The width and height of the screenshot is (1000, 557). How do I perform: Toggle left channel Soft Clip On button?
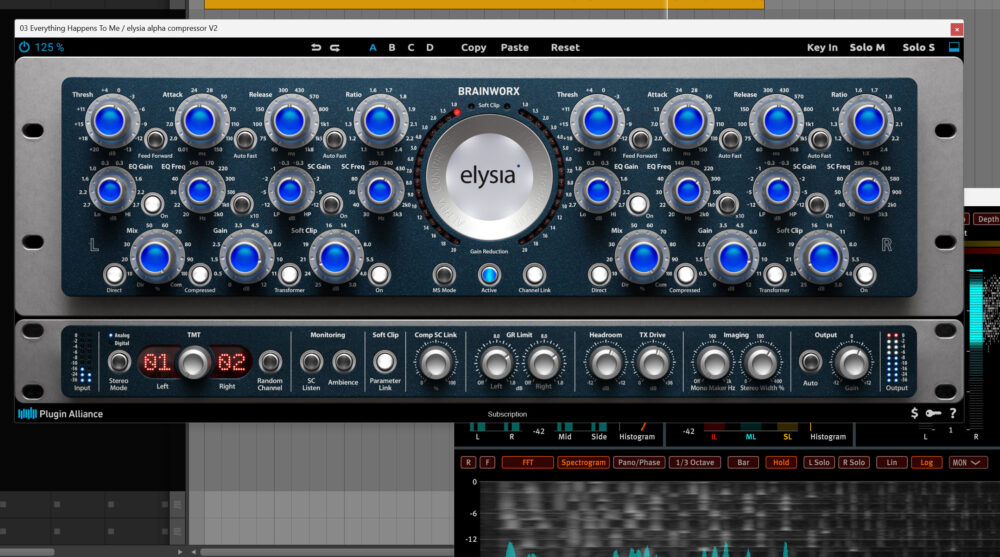coord(379,275)
